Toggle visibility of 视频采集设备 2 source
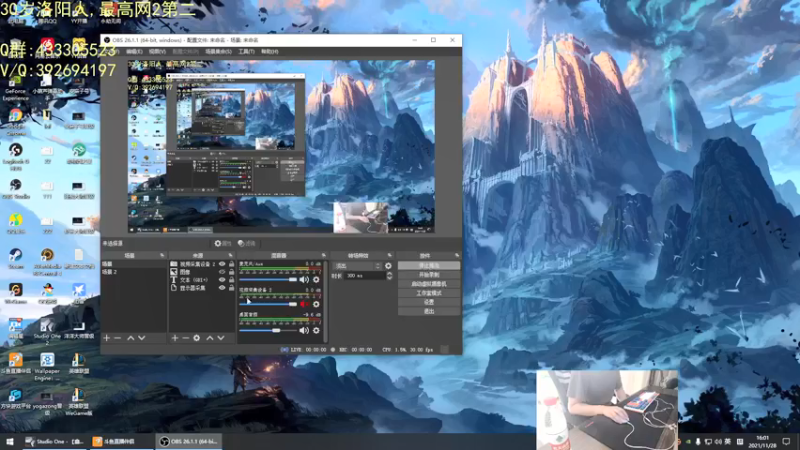This screenshot has height=450, width=800. click(222, 264)
